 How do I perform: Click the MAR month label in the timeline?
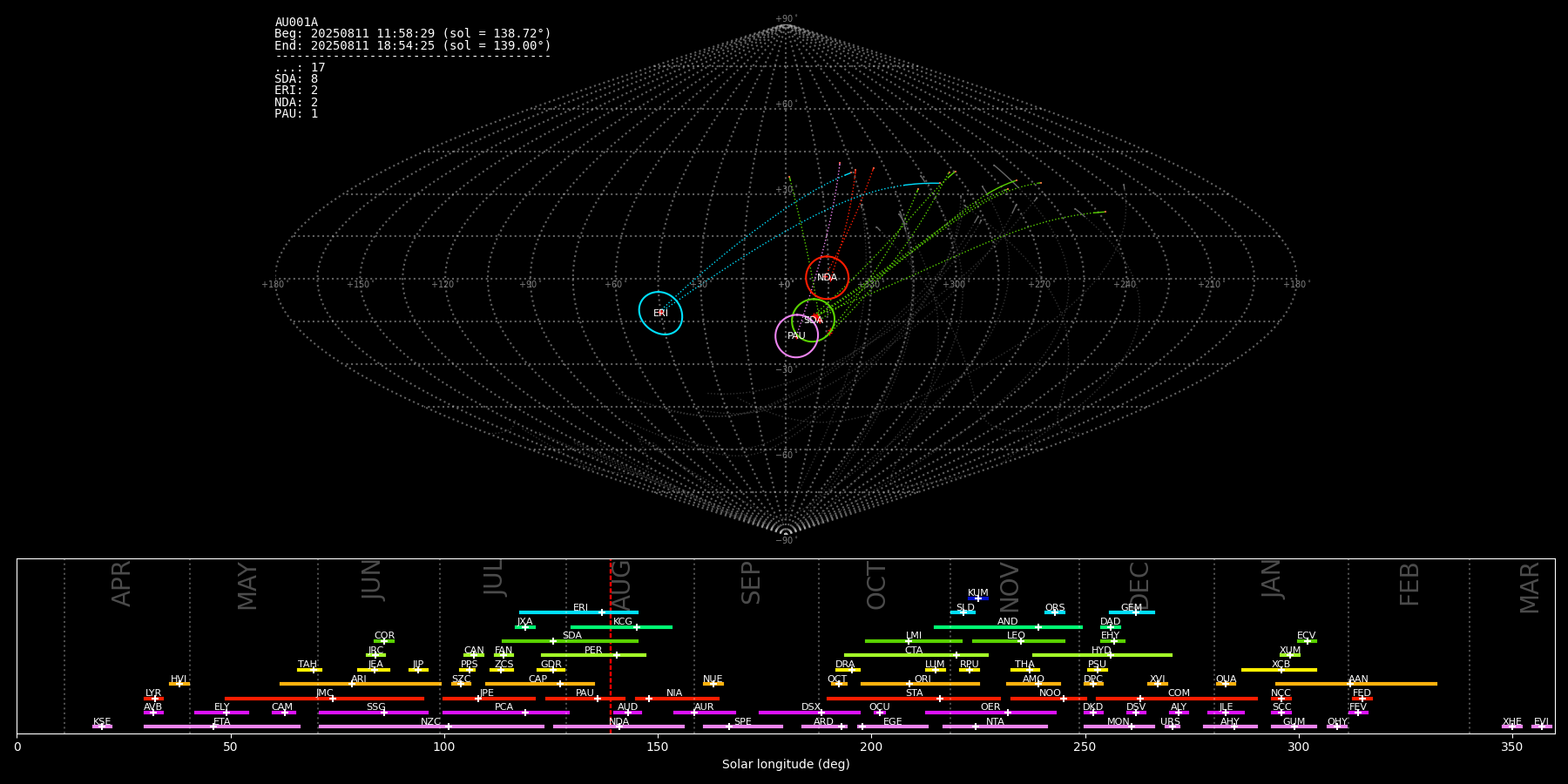click(1530, 588)
